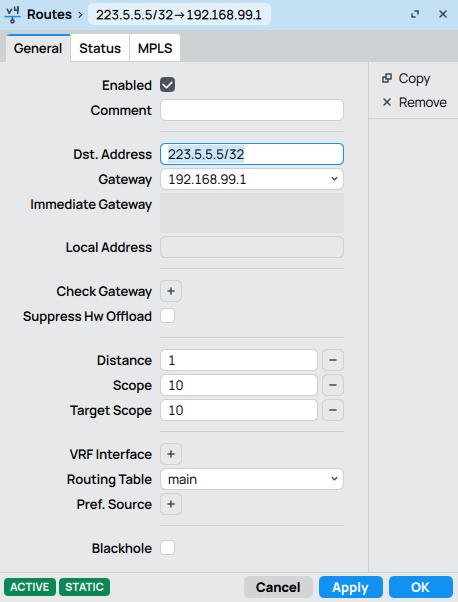Add a Pref. Source with plus button
Screen dimensions: 458x602
[x=171, y=504]
